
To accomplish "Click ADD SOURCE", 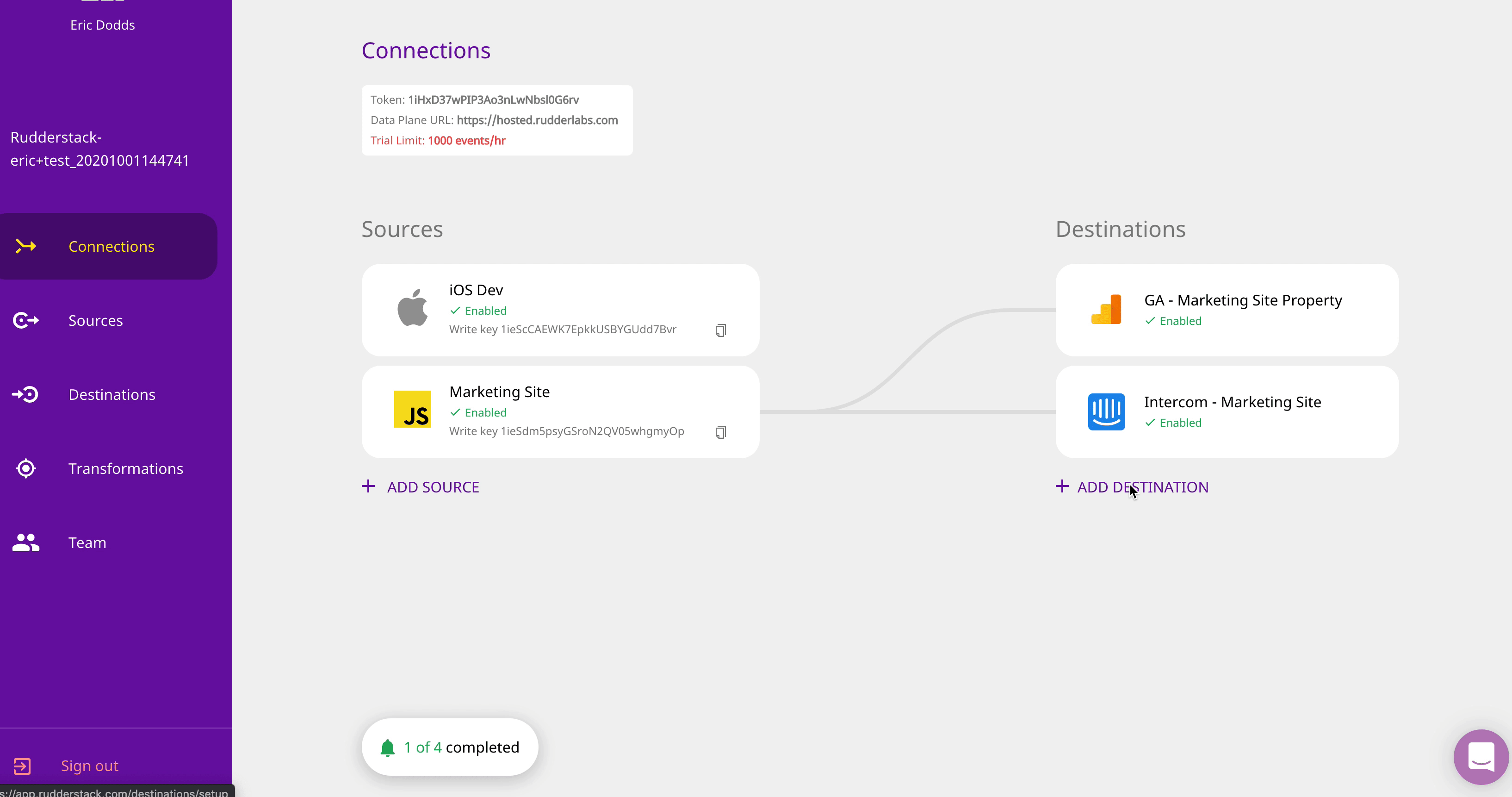I will pos(433,487).
